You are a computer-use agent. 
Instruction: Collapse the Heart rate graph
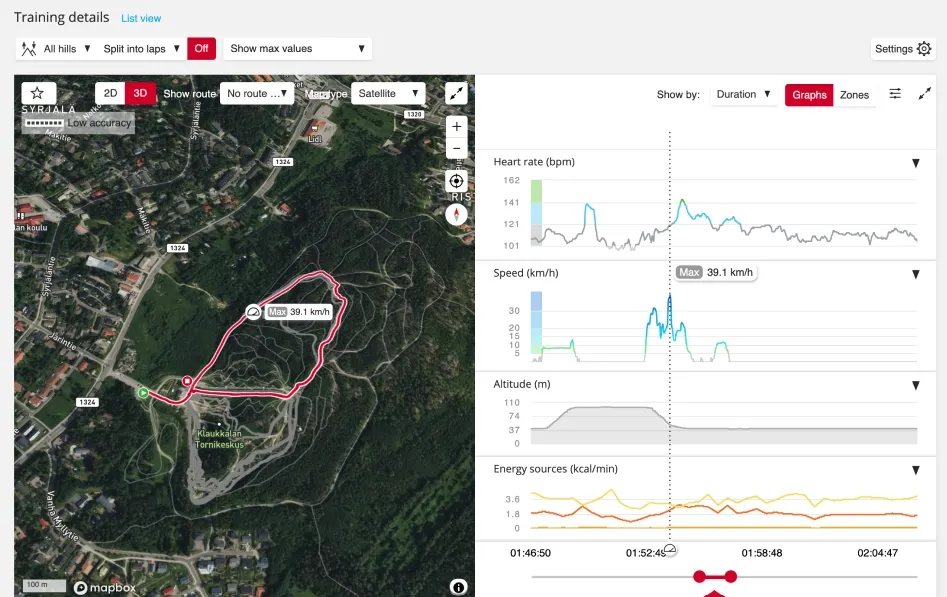915,163
